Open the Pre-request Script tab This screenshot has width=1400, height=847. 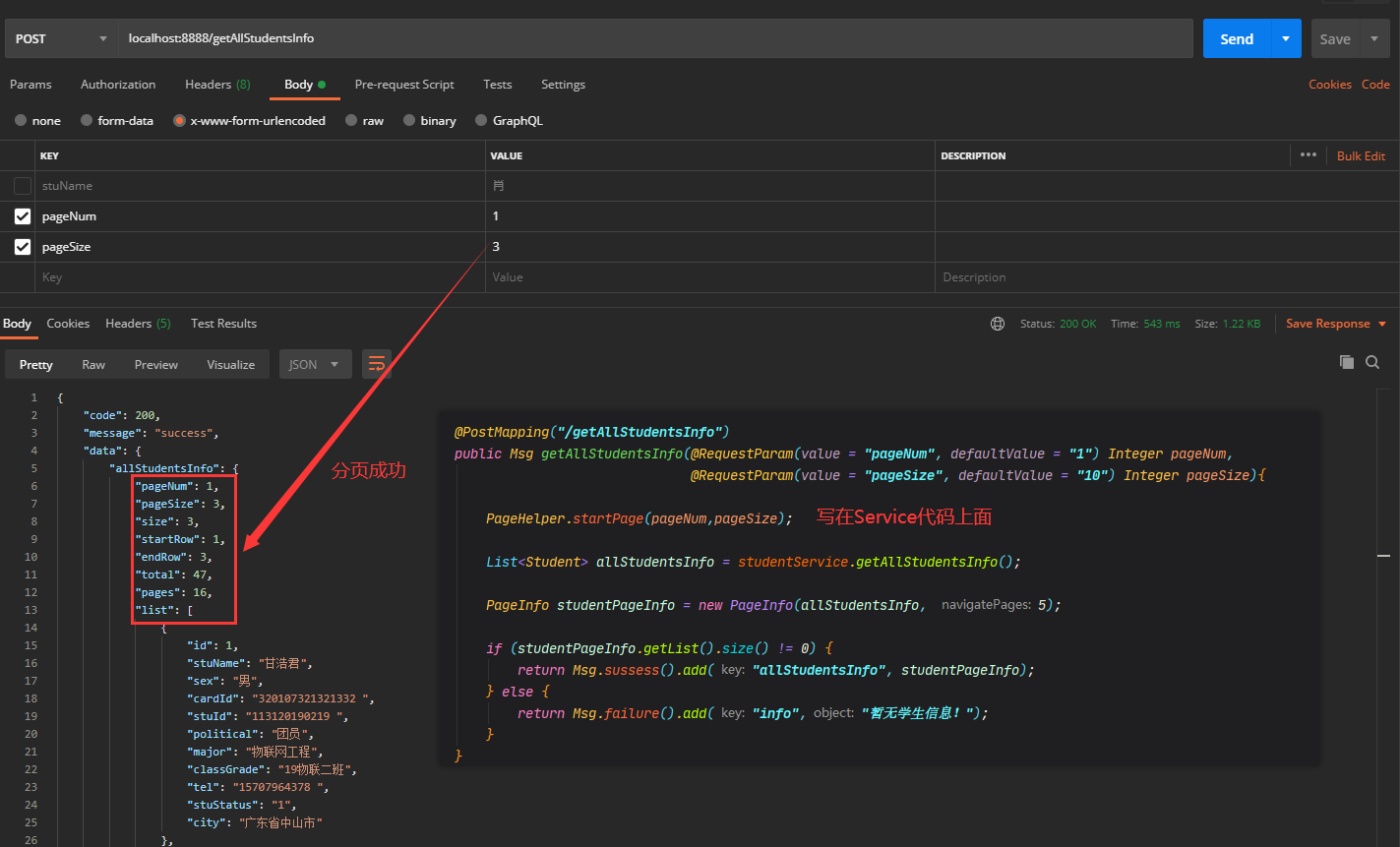pos(404,85)
